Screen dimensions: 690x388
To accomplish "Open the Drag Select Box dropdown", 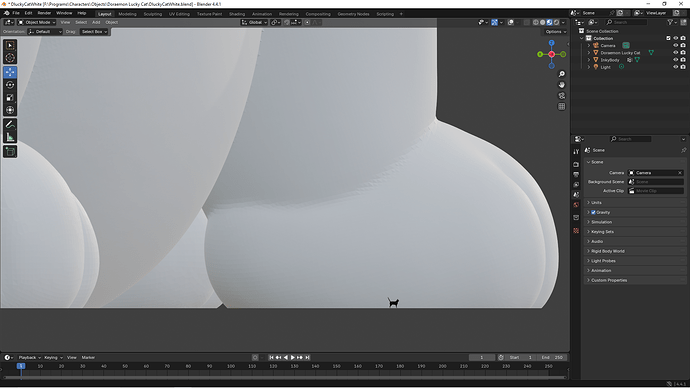I will click(x=94, y=32).
